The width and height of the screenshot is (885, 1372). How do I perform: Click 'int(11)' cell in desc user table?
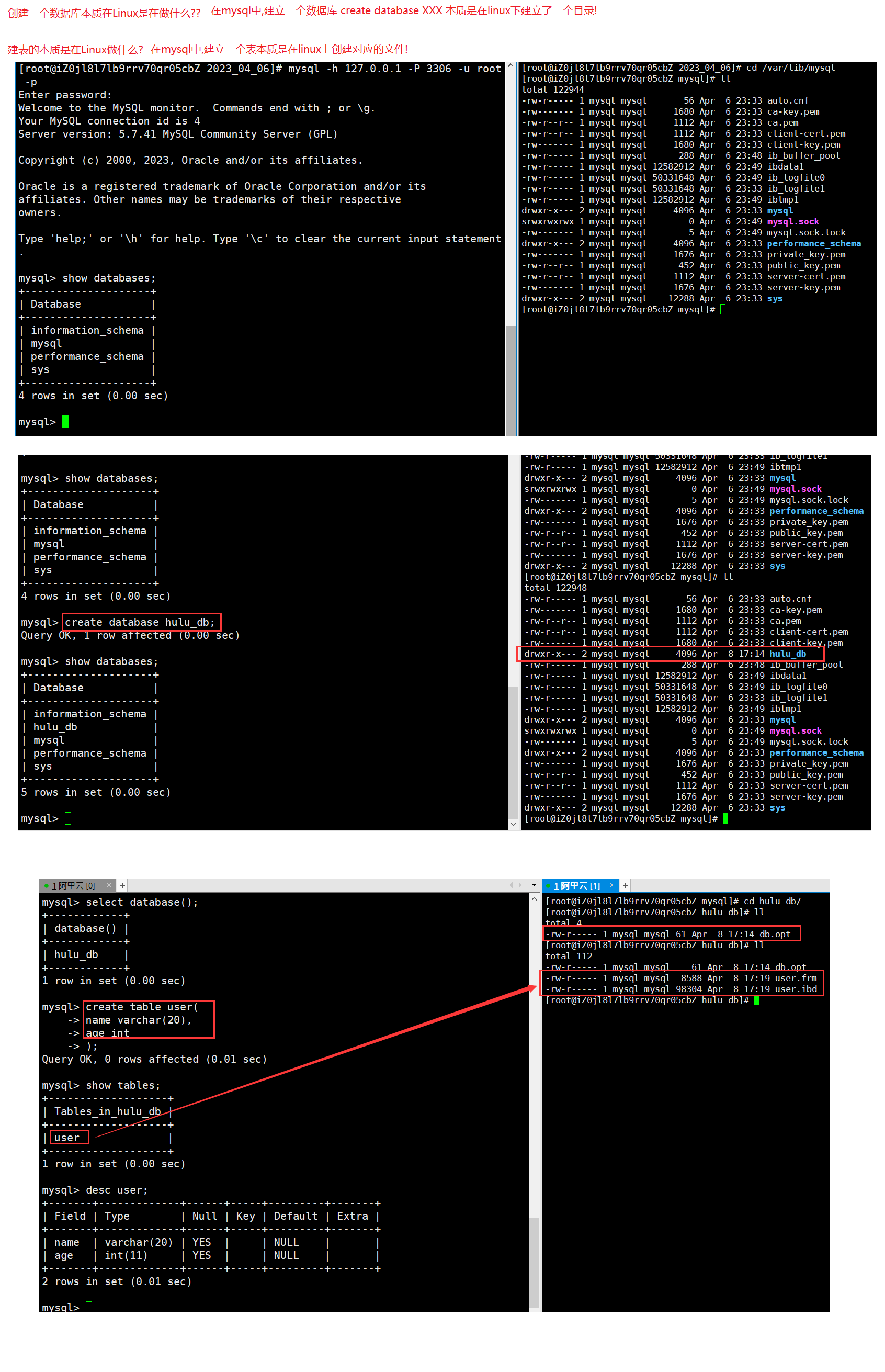click(126, 1256)
